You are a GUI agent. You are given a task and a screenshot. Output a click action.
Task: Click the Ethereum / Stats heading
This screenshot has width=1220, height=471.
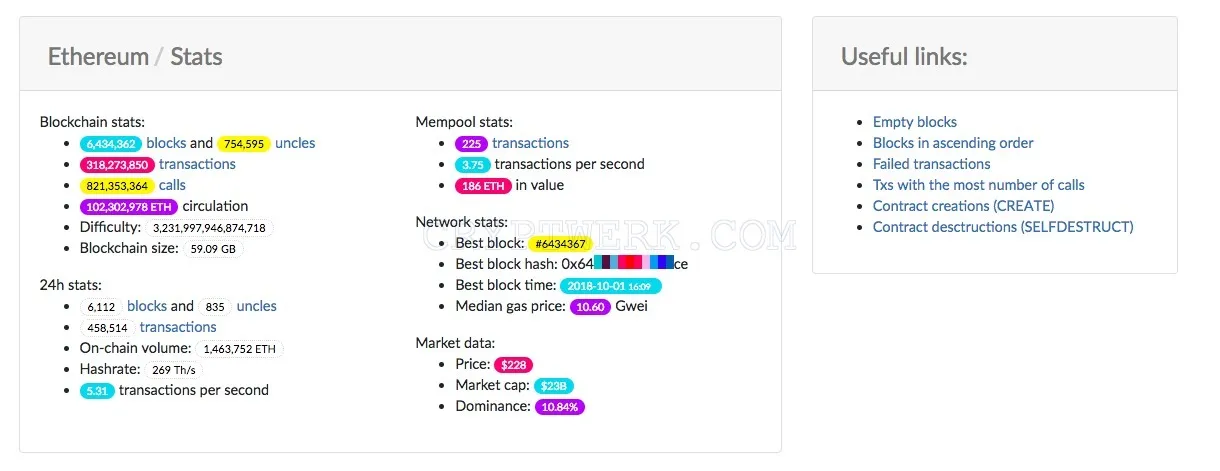[135, 56]
